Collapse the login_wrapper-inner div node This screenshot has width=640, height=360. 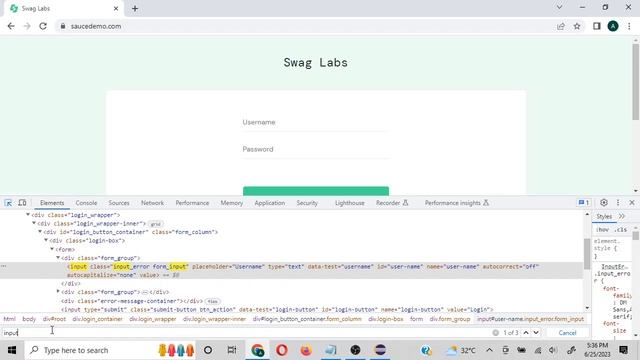click(34, 223)
